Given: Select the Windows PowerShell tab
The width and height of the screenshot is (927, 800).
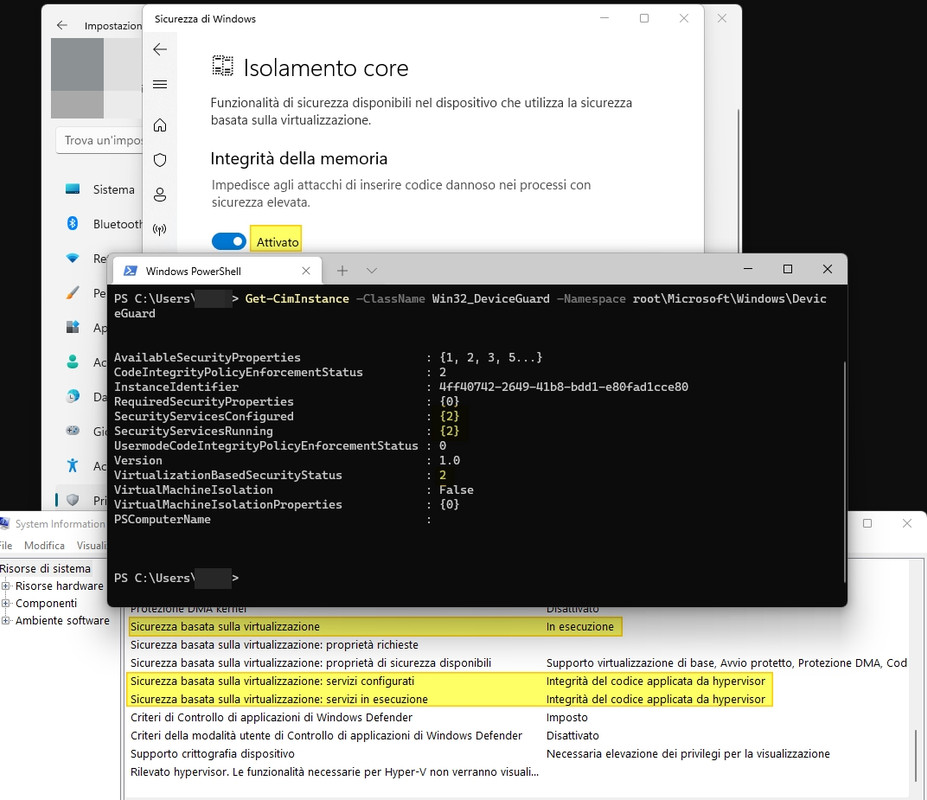Looking at the screenshot, I should coord(216,271).
